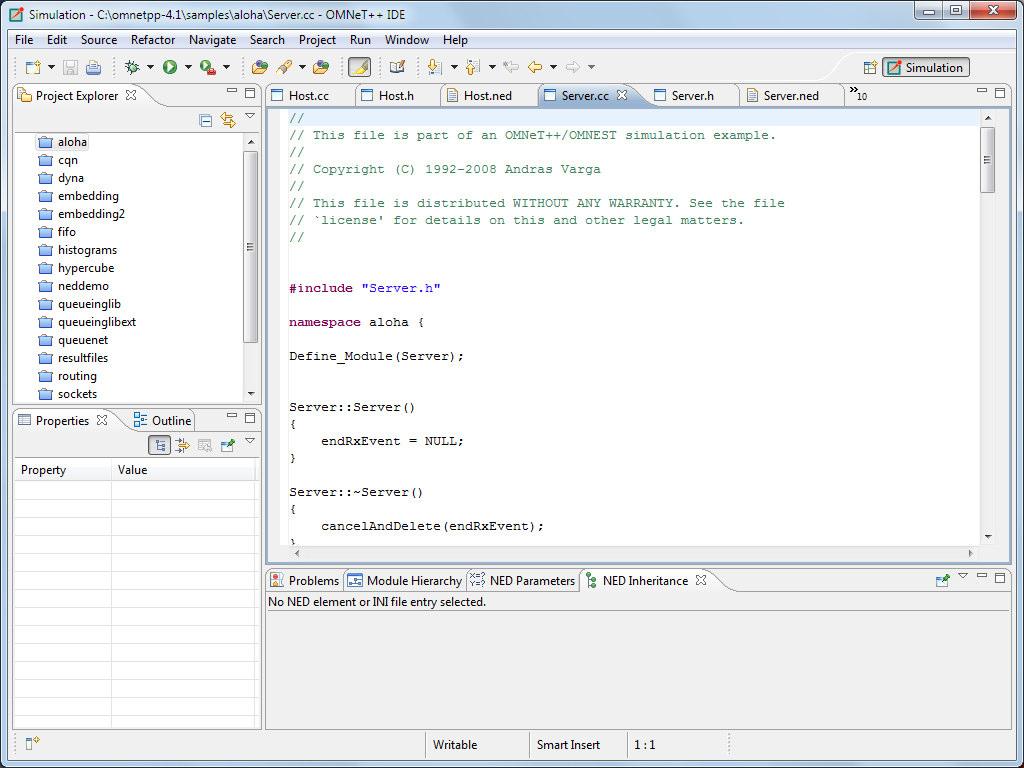Select the queueinglib project folder
The height and width of the screenshot is (768, 1024).
(80, 304)
